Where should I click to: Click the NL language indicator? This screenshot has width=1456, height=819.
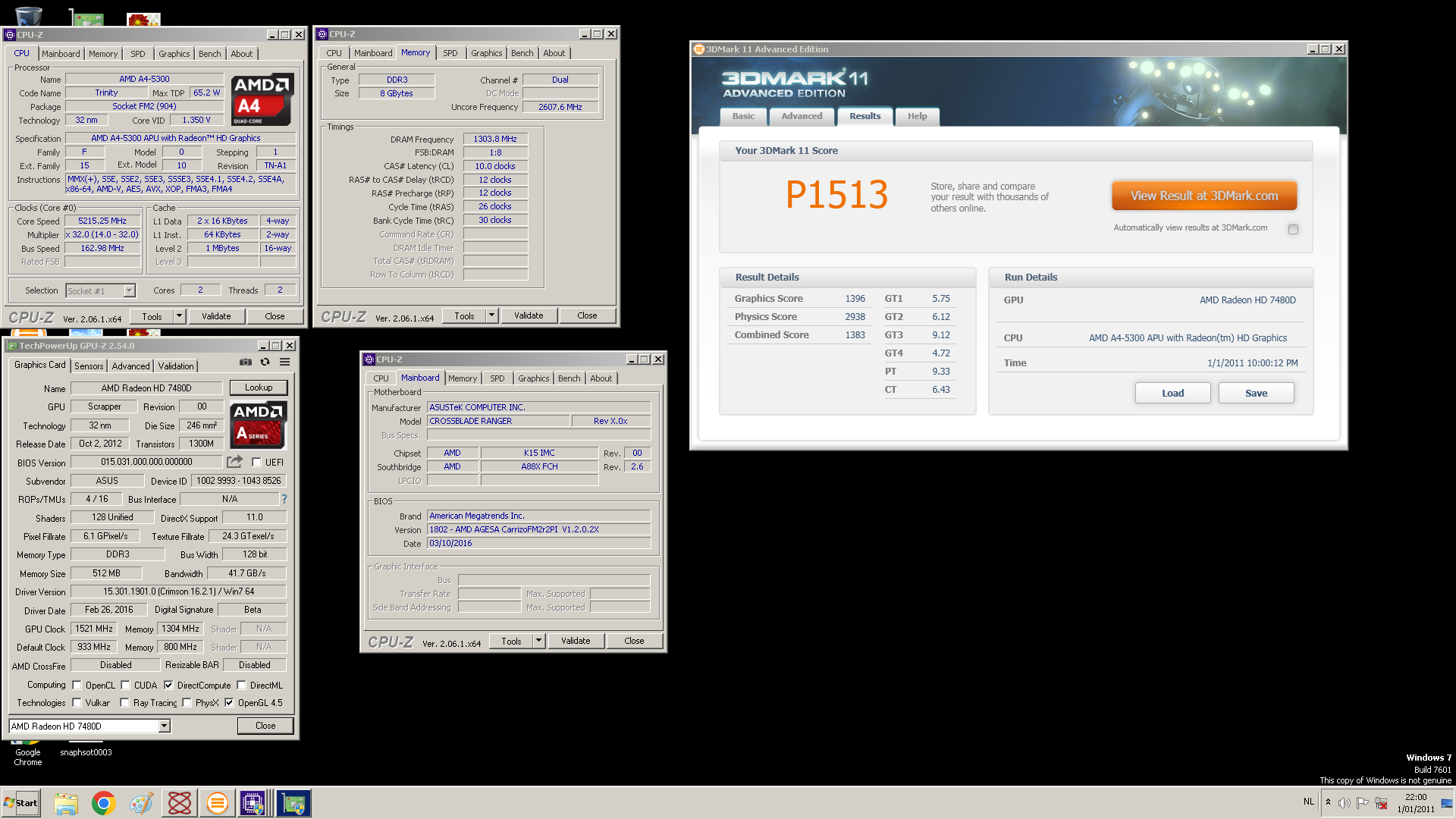click(1308, 802)
